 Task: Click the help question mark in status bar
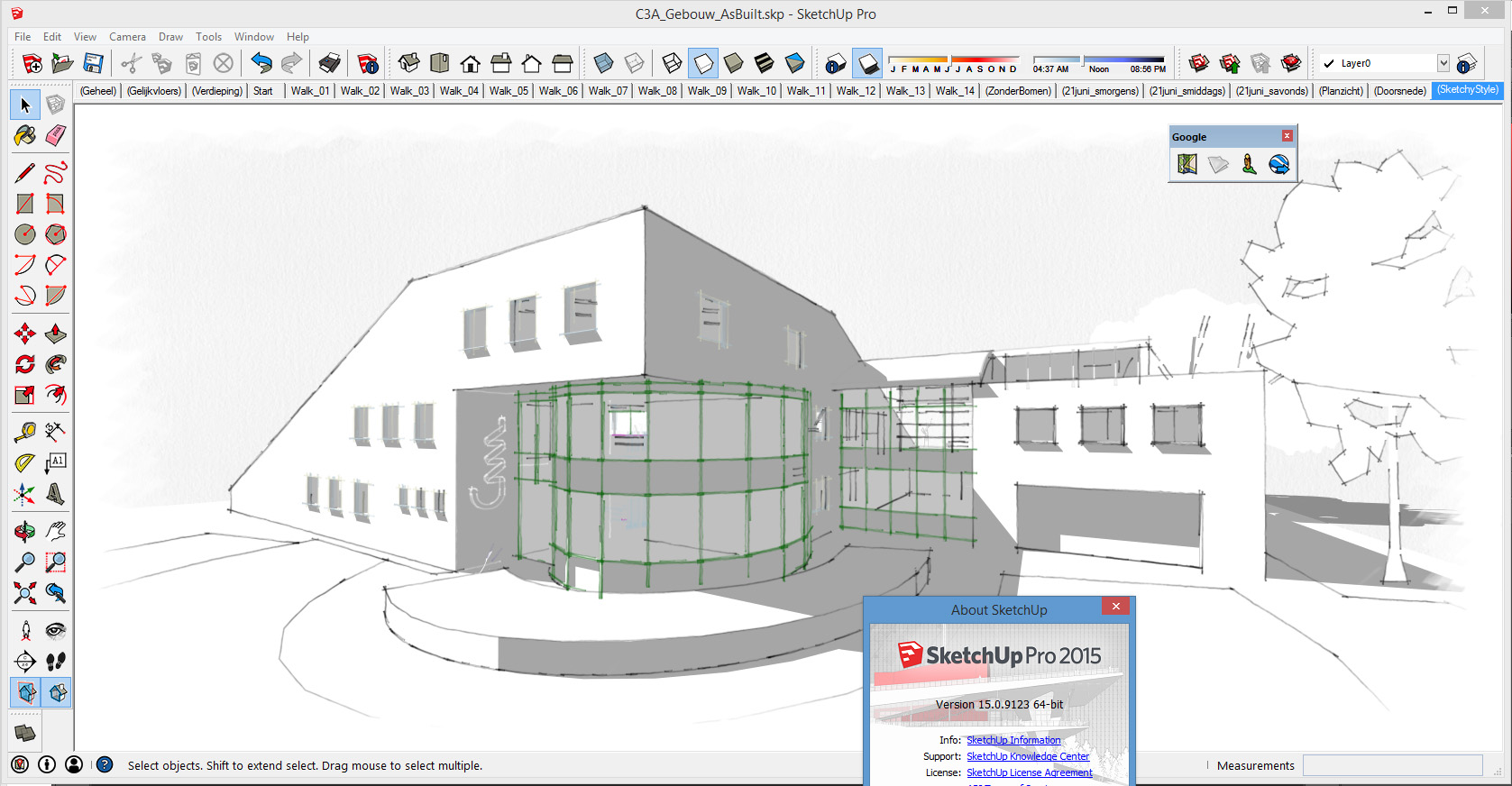[x=105, y=764]
